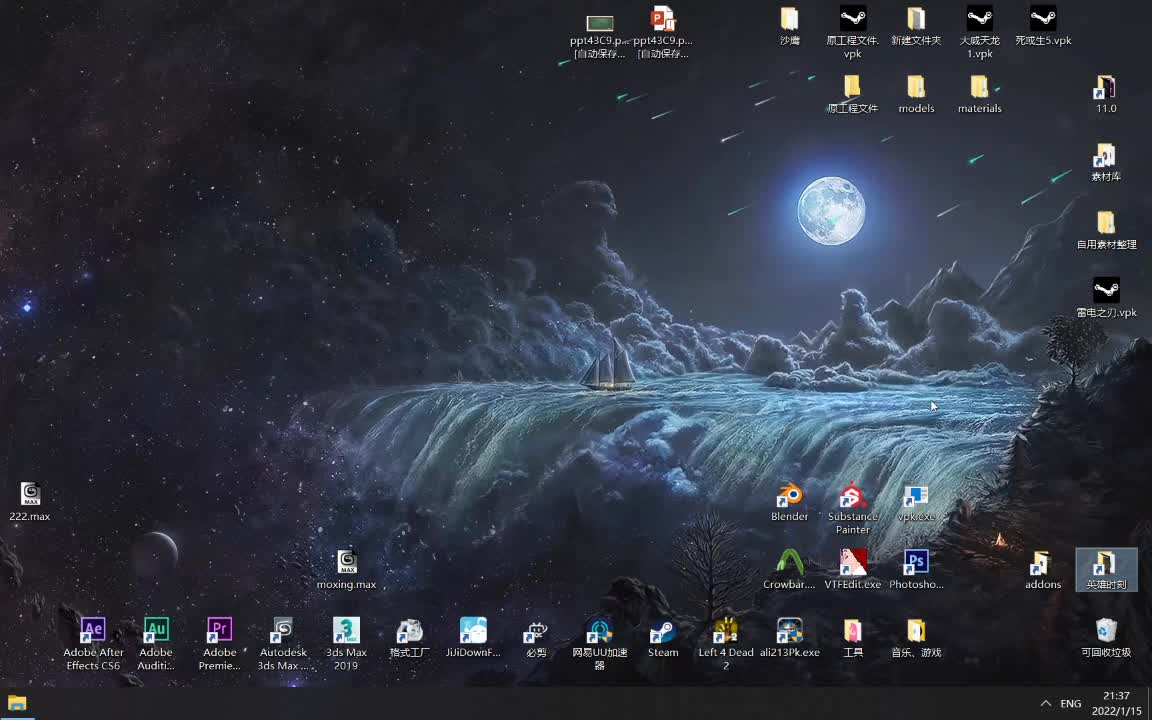Select the 222.max file
The image size is (1152, 720).
[x=30, y=501]
